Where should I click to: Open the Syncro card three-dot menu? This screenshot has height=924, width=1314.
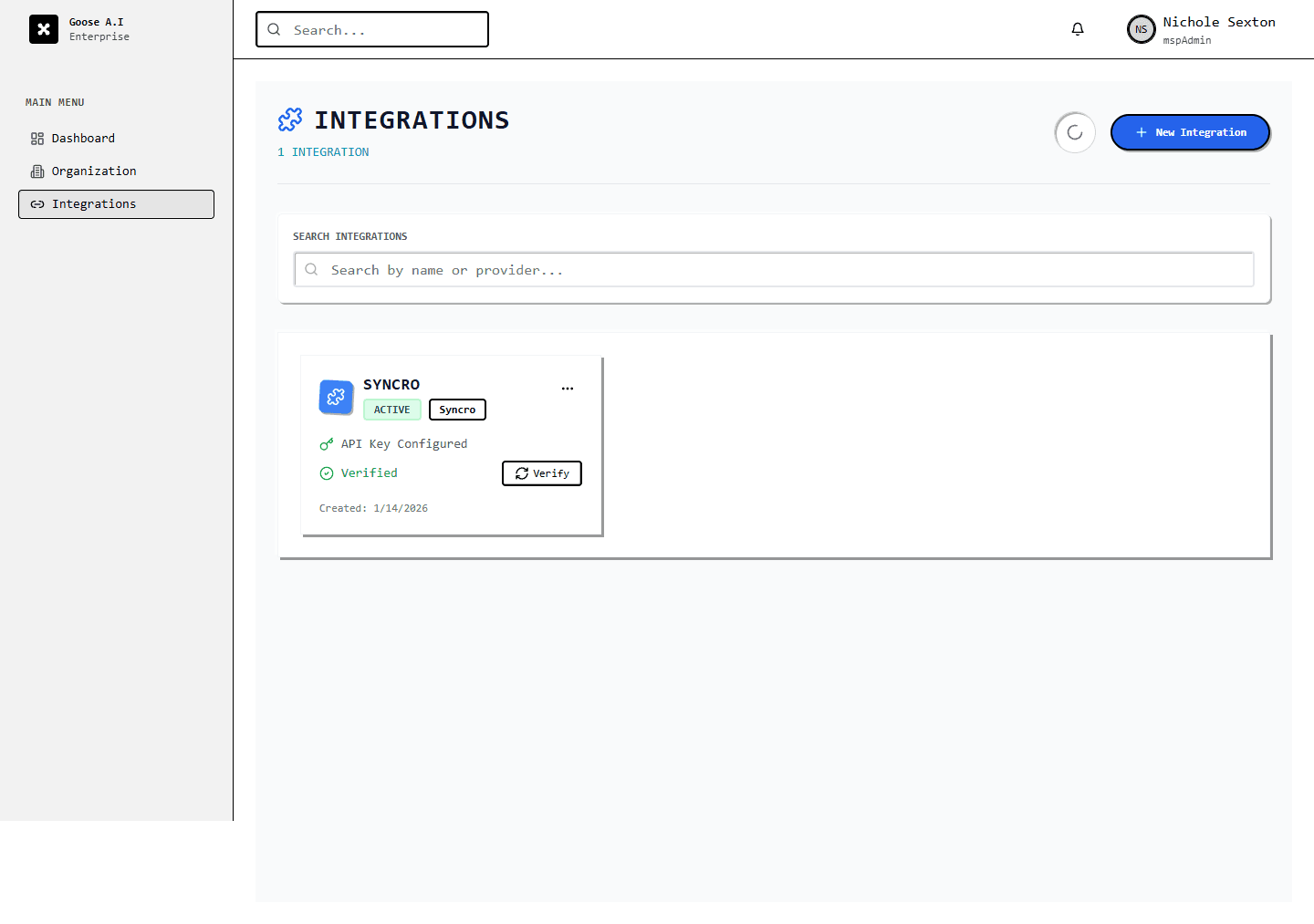[568, 388]
